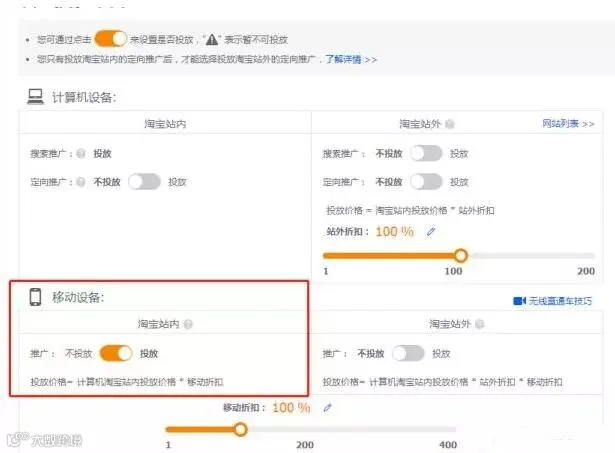Enable computer 淘宝站外 定向推广 switch

pos(426,182)
